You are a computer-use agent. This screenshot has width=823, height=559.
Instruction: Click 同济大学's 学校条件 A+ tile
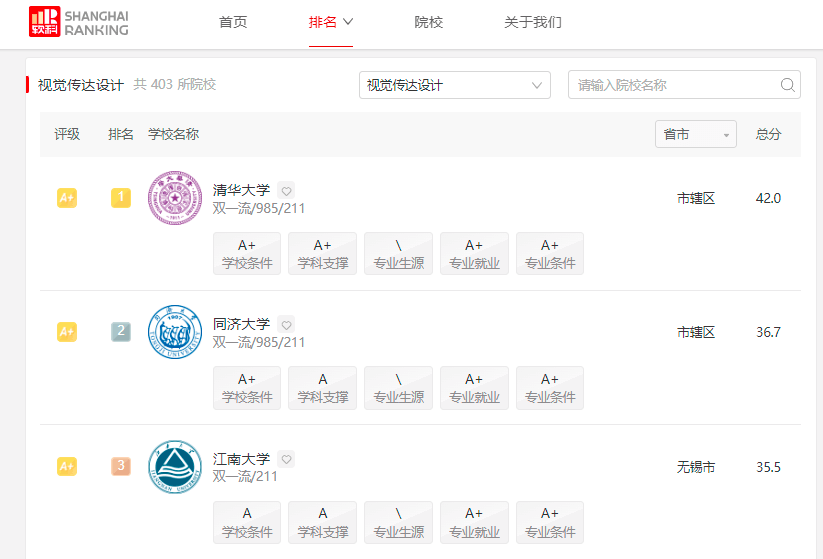(x=247, y=388)
